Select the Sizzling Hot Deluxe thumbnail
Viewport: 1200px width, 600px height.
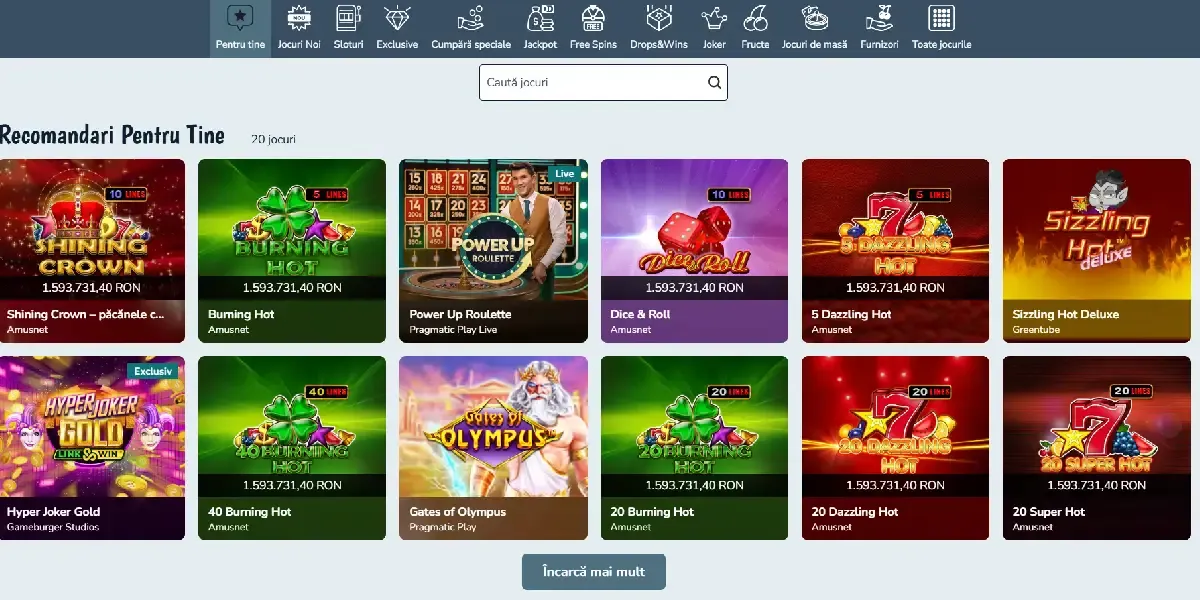pos(1097,251)
